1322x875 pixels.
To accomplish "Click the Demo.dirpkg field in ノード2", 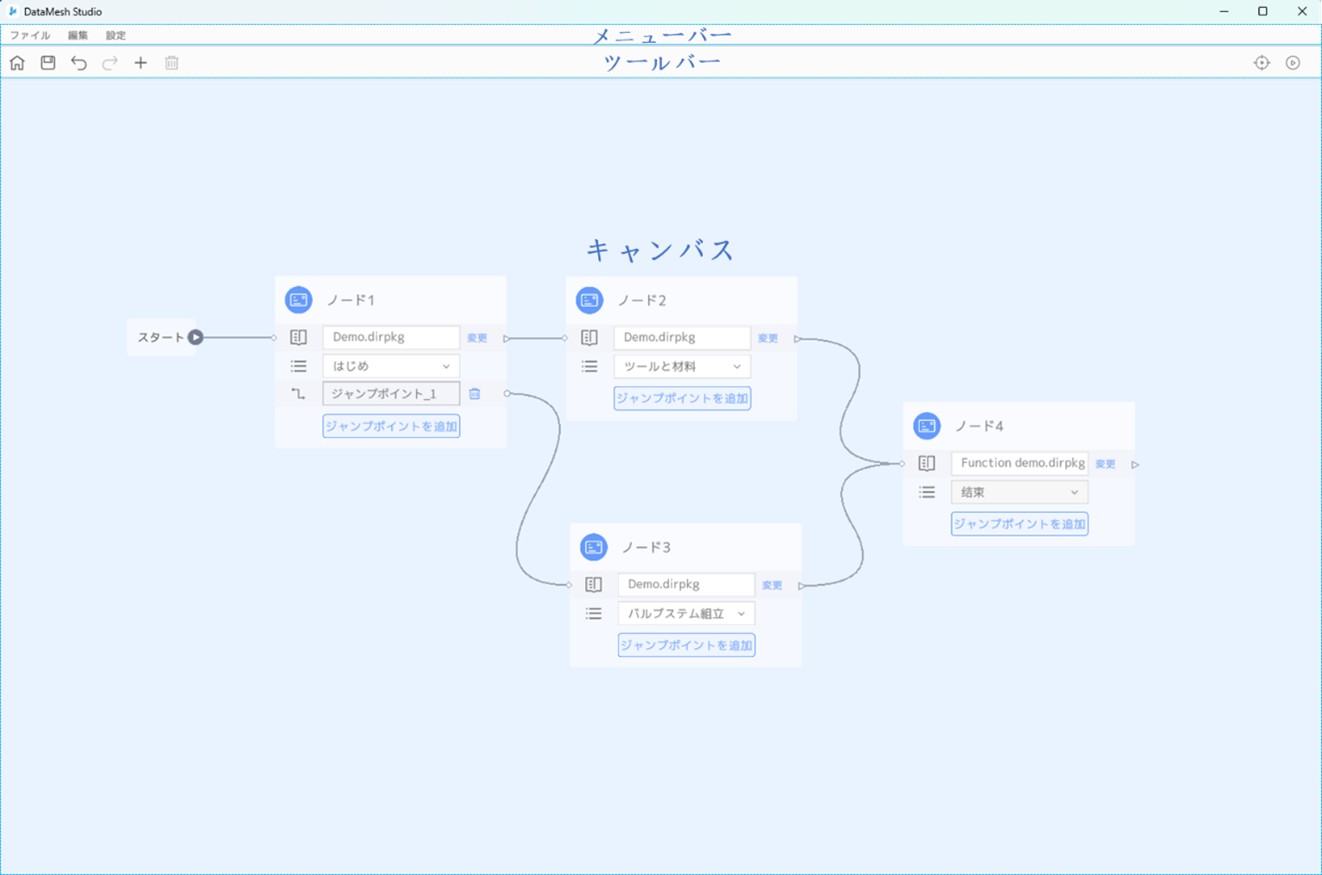I will 682,338.
